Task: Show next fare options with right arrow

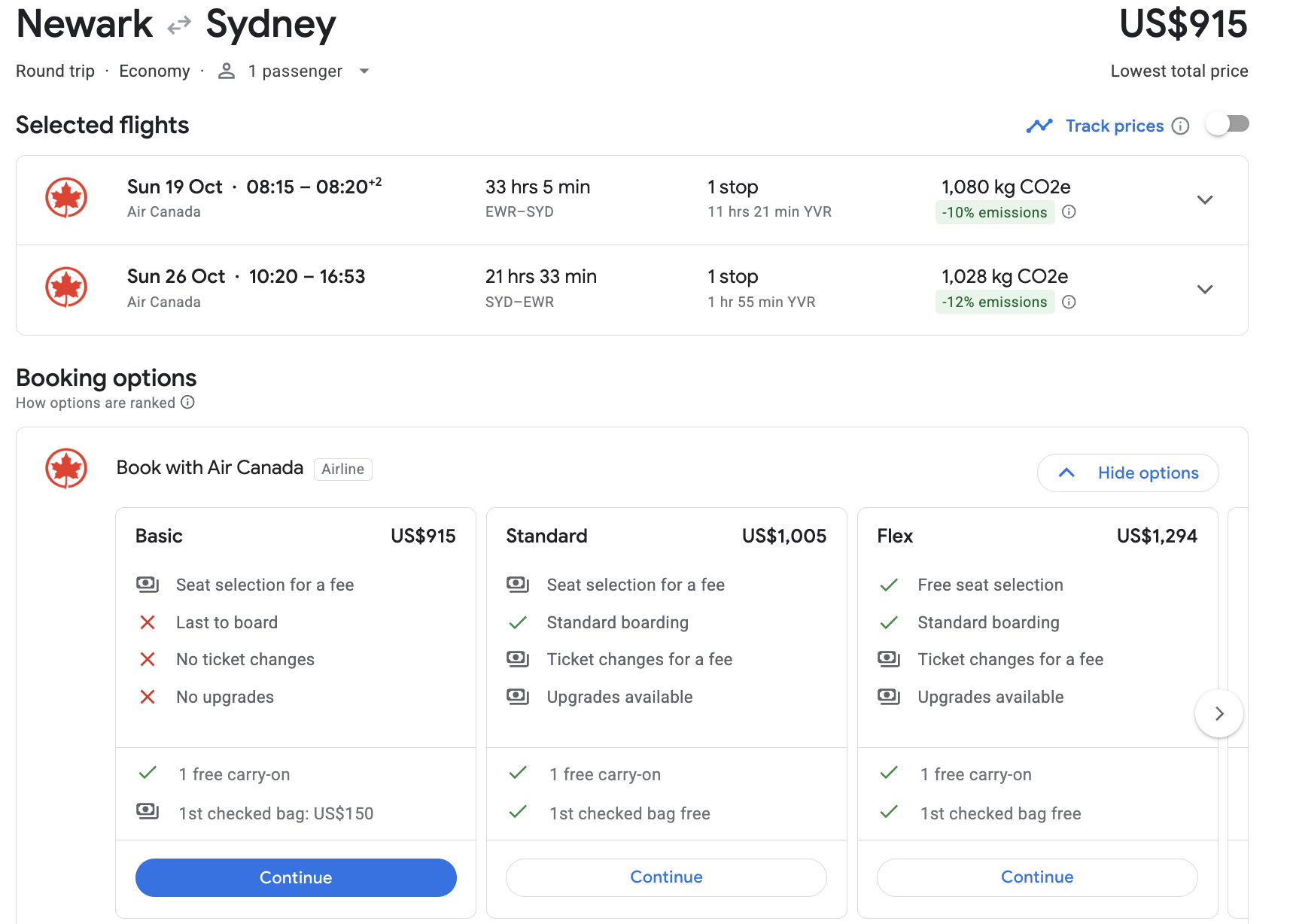Action: [1219, 713]
